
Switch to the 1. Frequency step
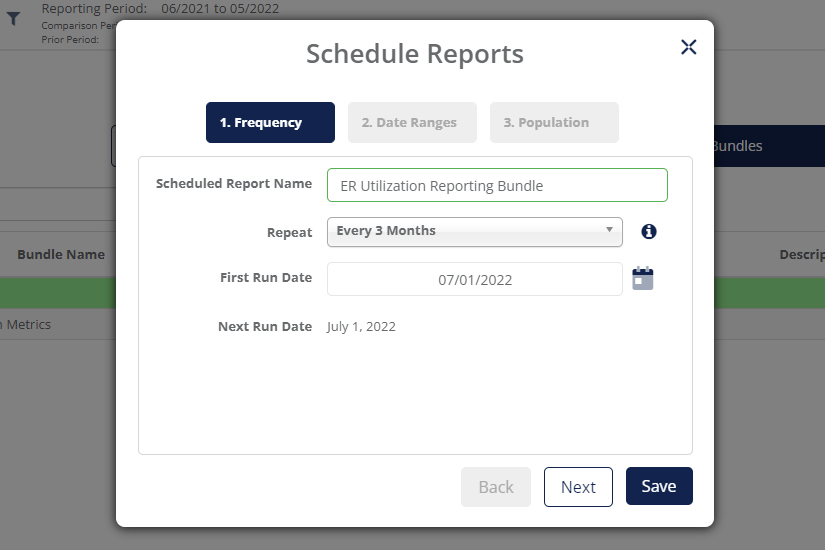[270, 123]
